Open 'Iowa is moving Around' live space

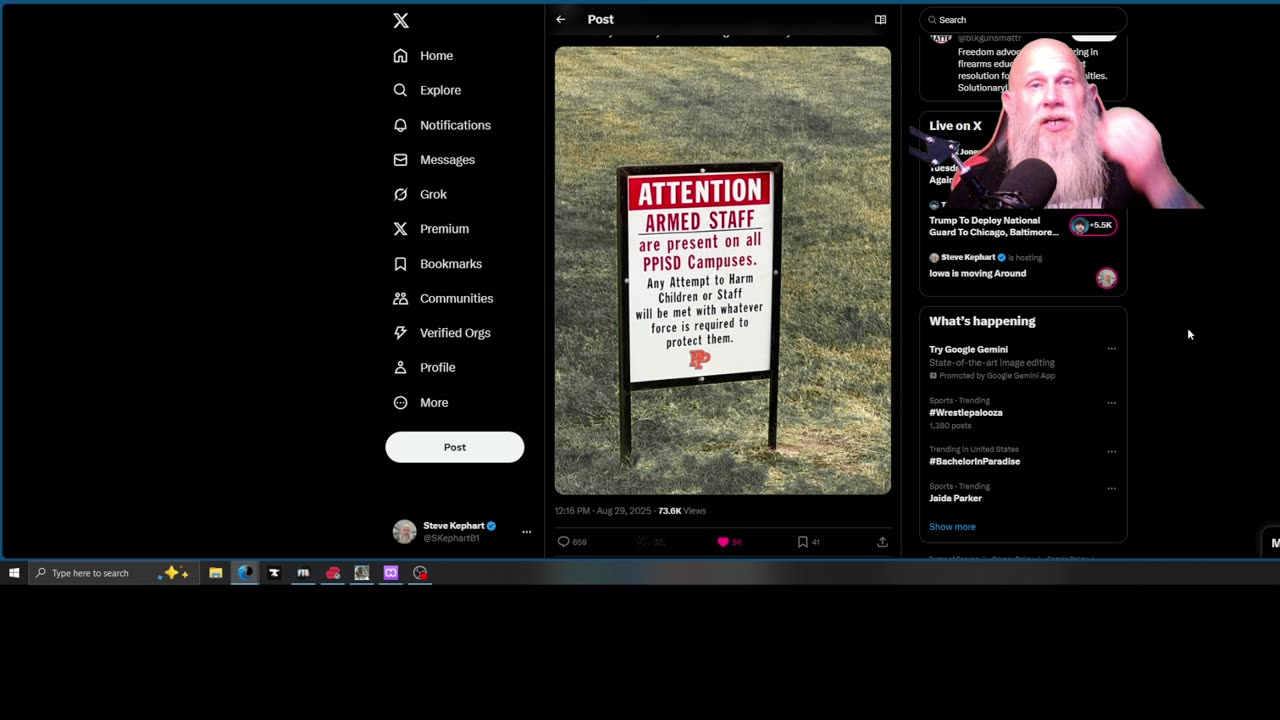coord(977,273)
